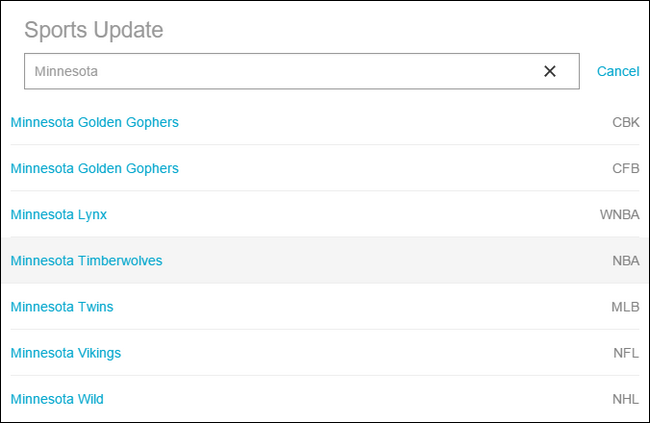This screenshot has width=650, height=423.
Task: Select Minnesota Golden Gophers link in CFB row
Action: [94, 168]
